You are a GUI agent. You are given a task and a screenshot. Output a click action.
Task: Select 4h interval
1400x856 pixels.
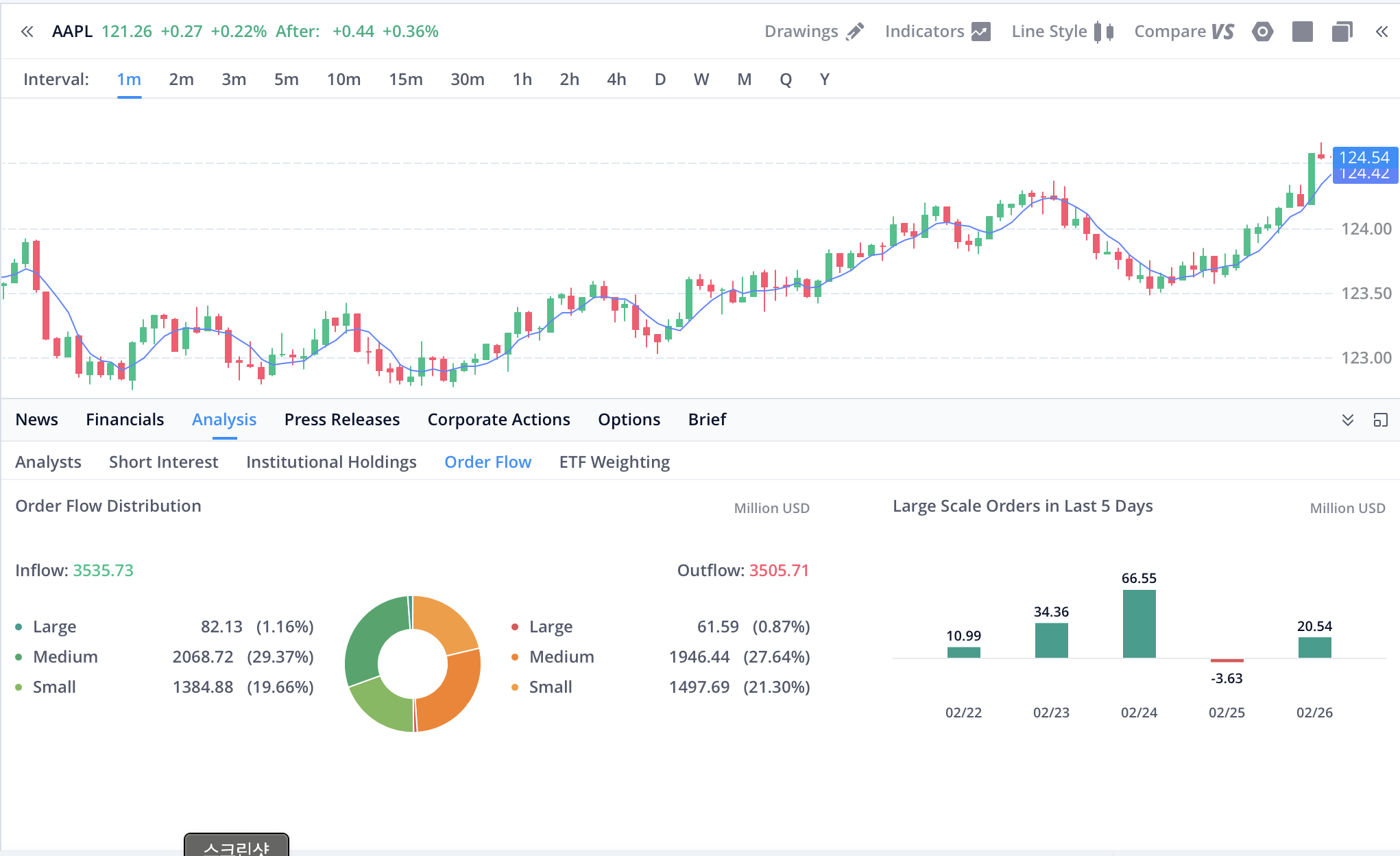coord(616,80)
